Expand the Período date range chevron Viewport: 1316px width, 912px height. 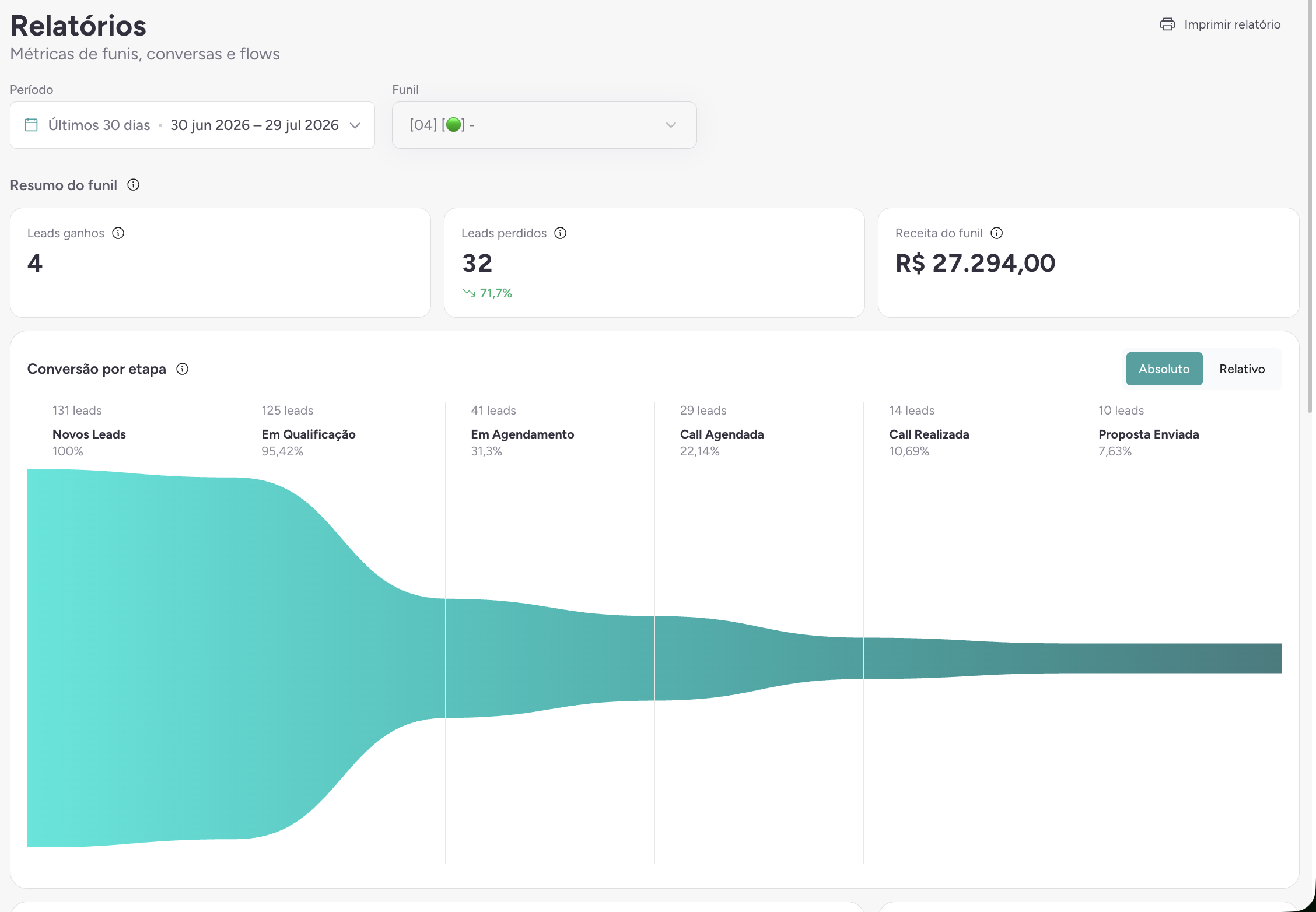(355, 125)
